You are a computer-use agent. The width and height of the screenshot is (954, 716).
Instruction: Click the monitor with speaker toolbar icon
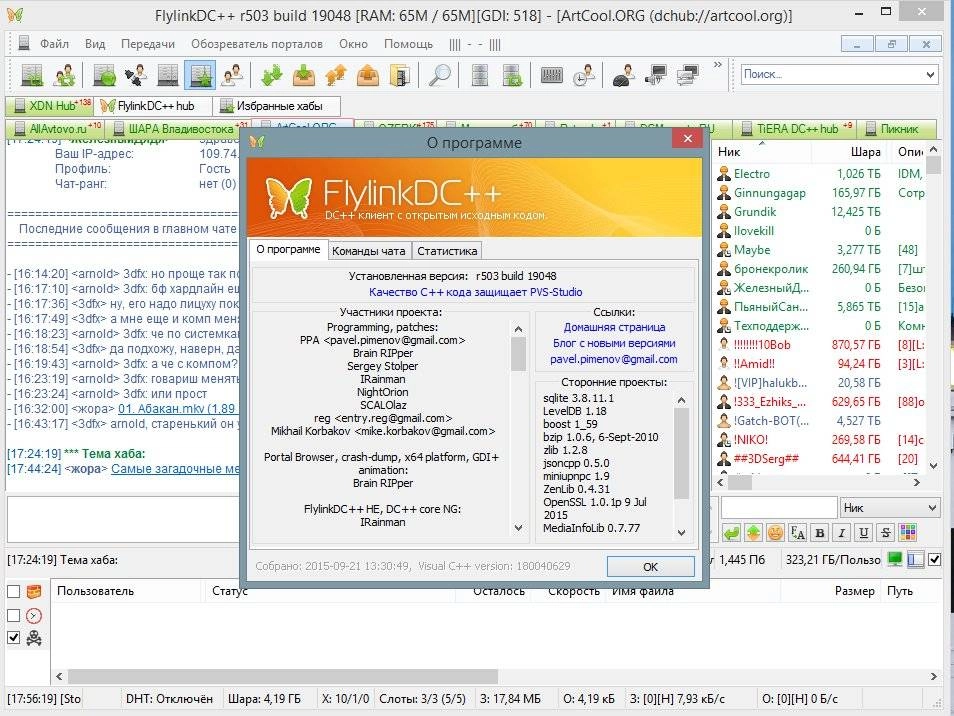(656, 75)
